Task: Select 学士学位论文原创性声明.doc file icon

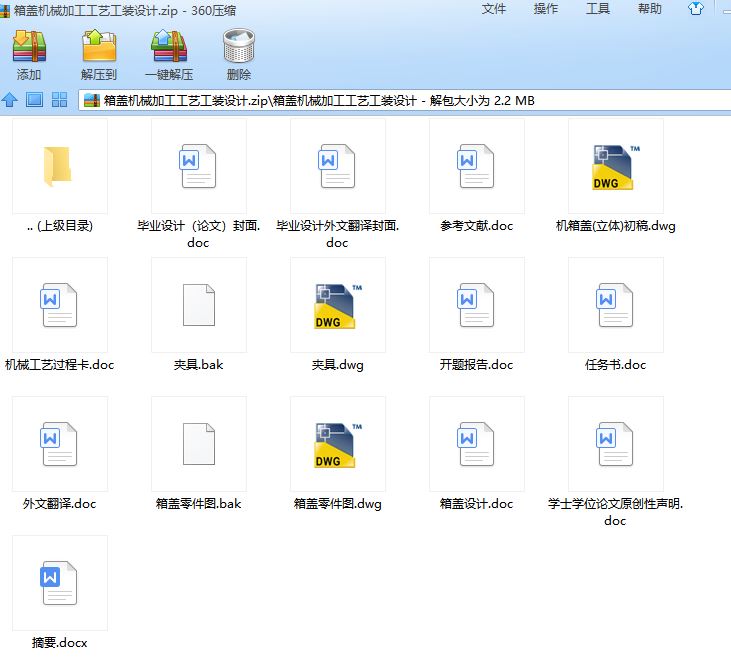Action: pyautogui.click(x=615, y=444)
